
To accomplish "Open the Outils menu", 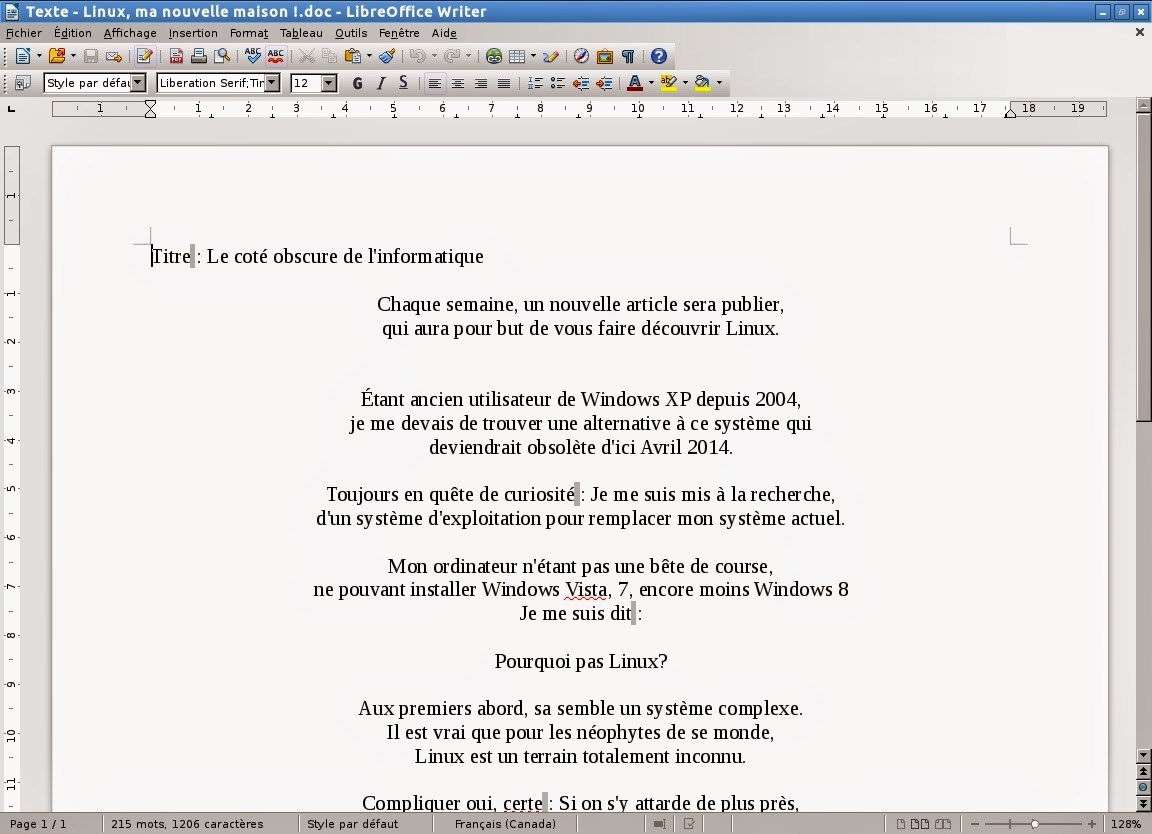I will 351,33.
